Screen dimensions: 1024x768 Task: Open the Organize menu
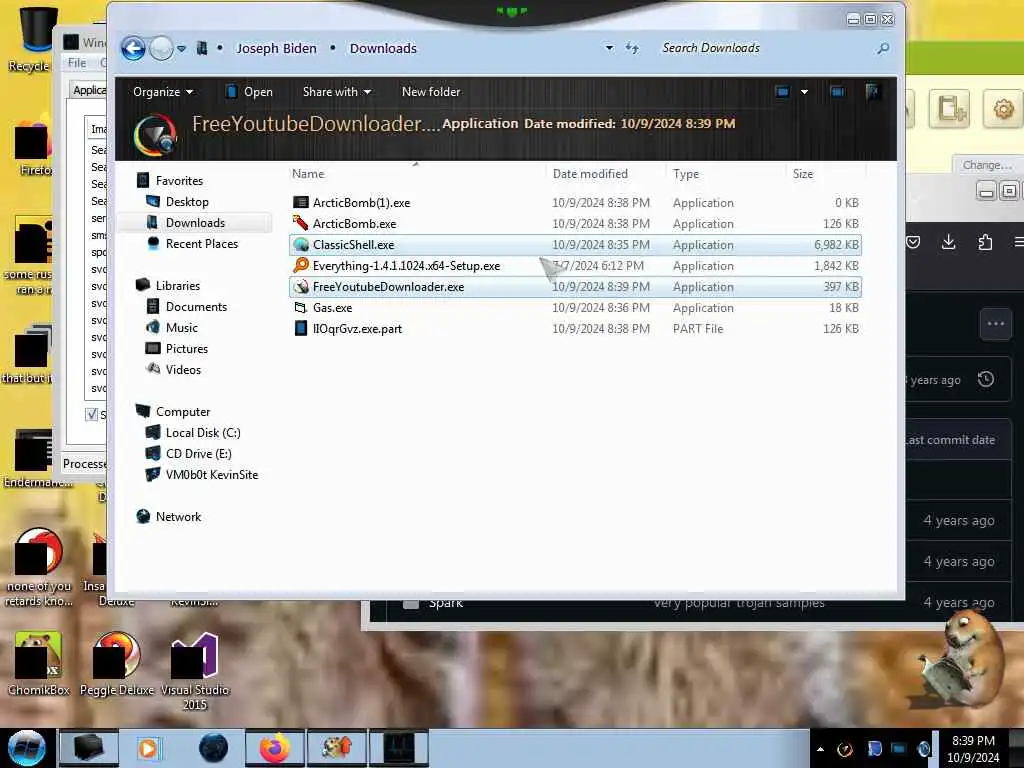(163, 92)
